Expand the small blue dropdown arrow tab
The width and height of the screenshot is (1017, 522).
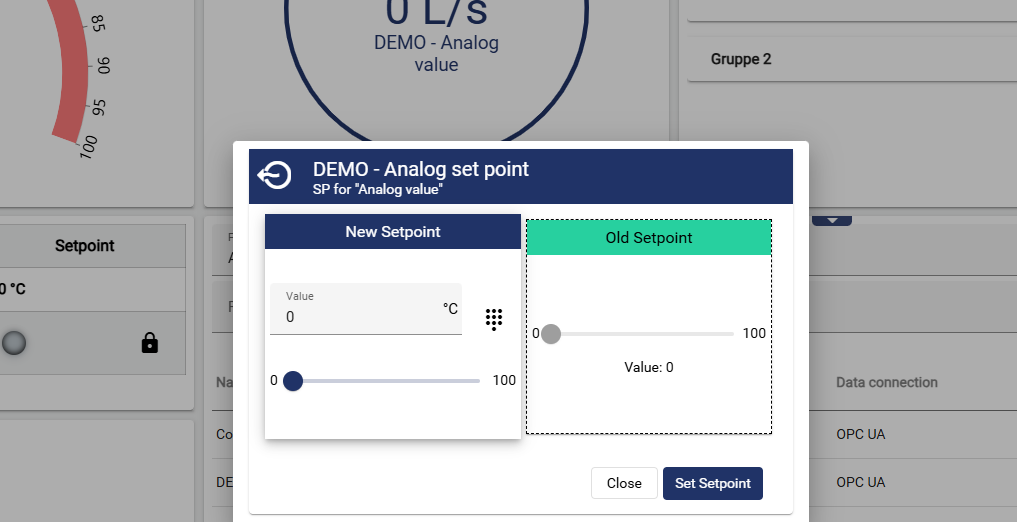click(831, 220)
